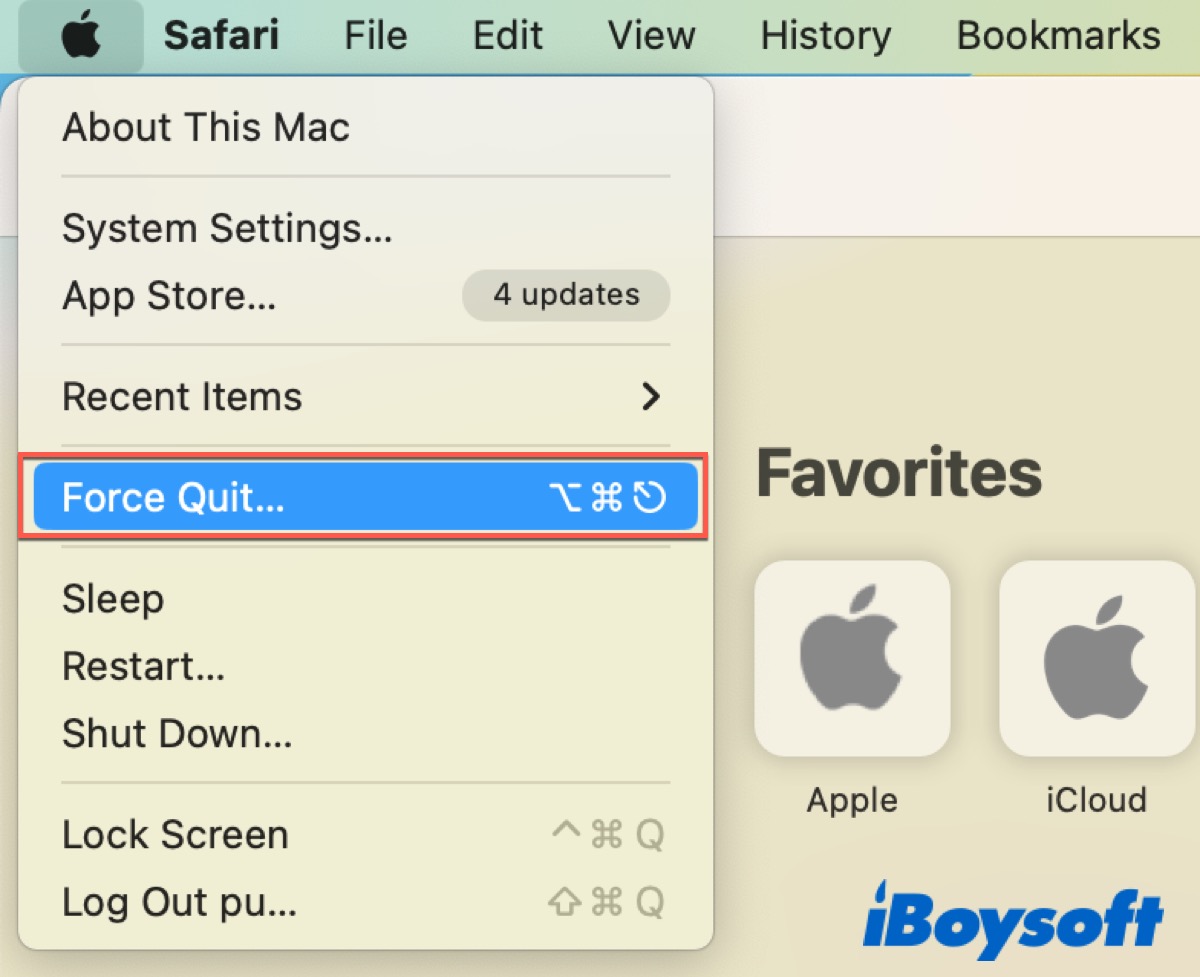The width and height of the screenshot is (1200, 977).
Task: Choose Restart from the Apple menu
Action: tap(143, 666)
